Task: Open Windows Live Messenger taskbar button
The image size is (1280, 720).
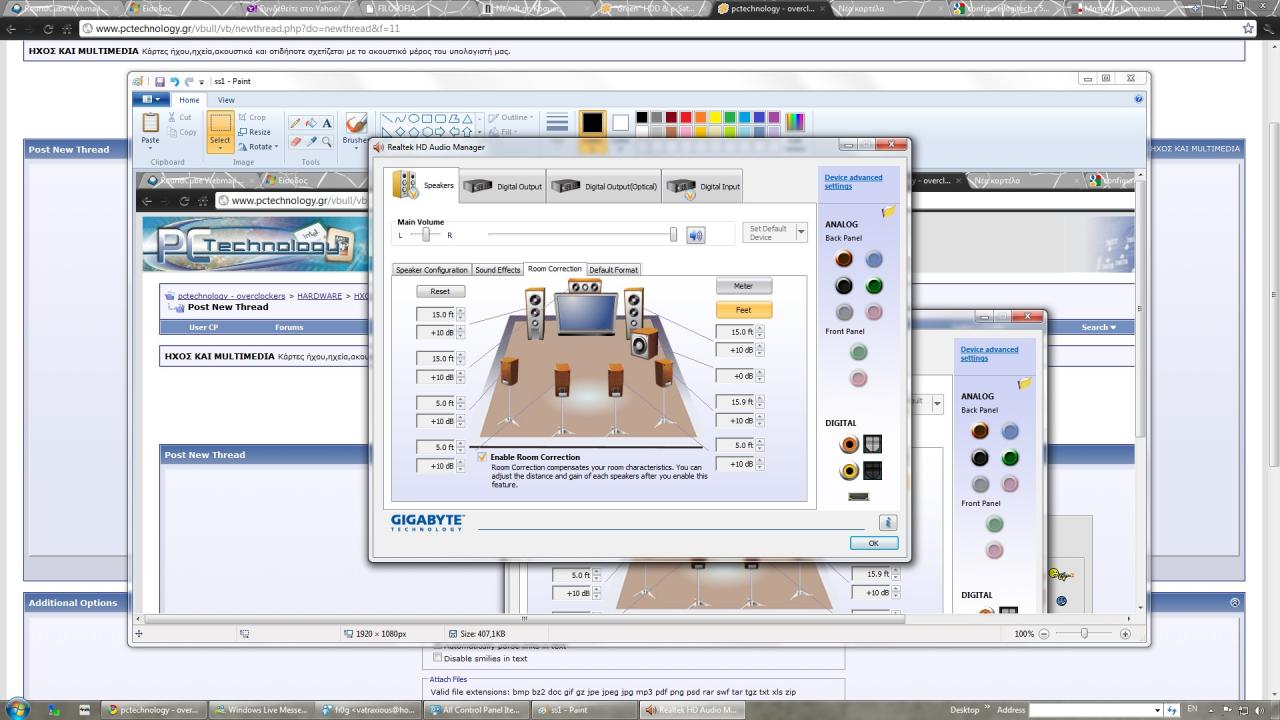Action: (x=262, y=710)
